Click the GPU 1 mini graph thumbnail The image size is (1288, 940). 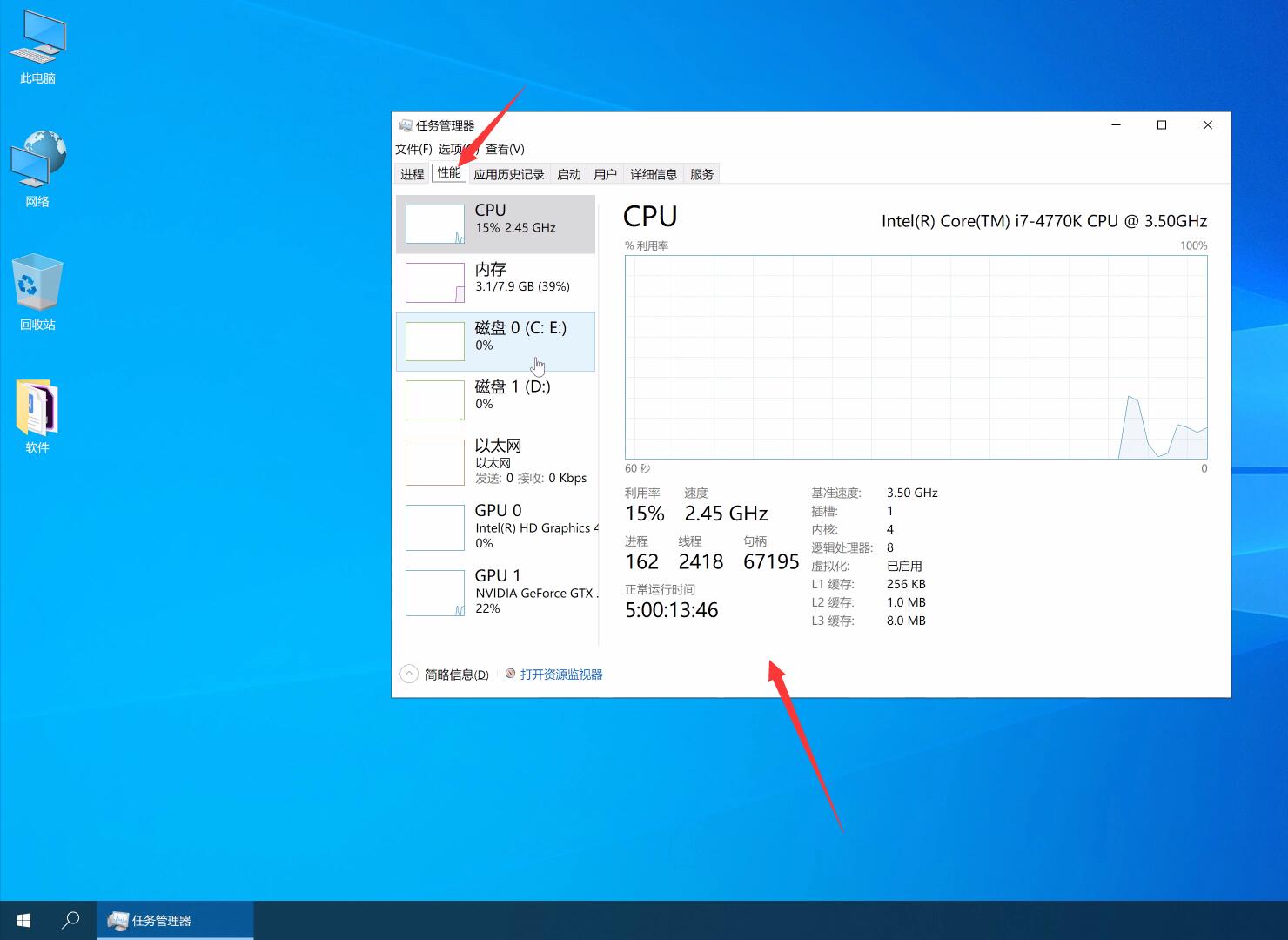point(435,593)
